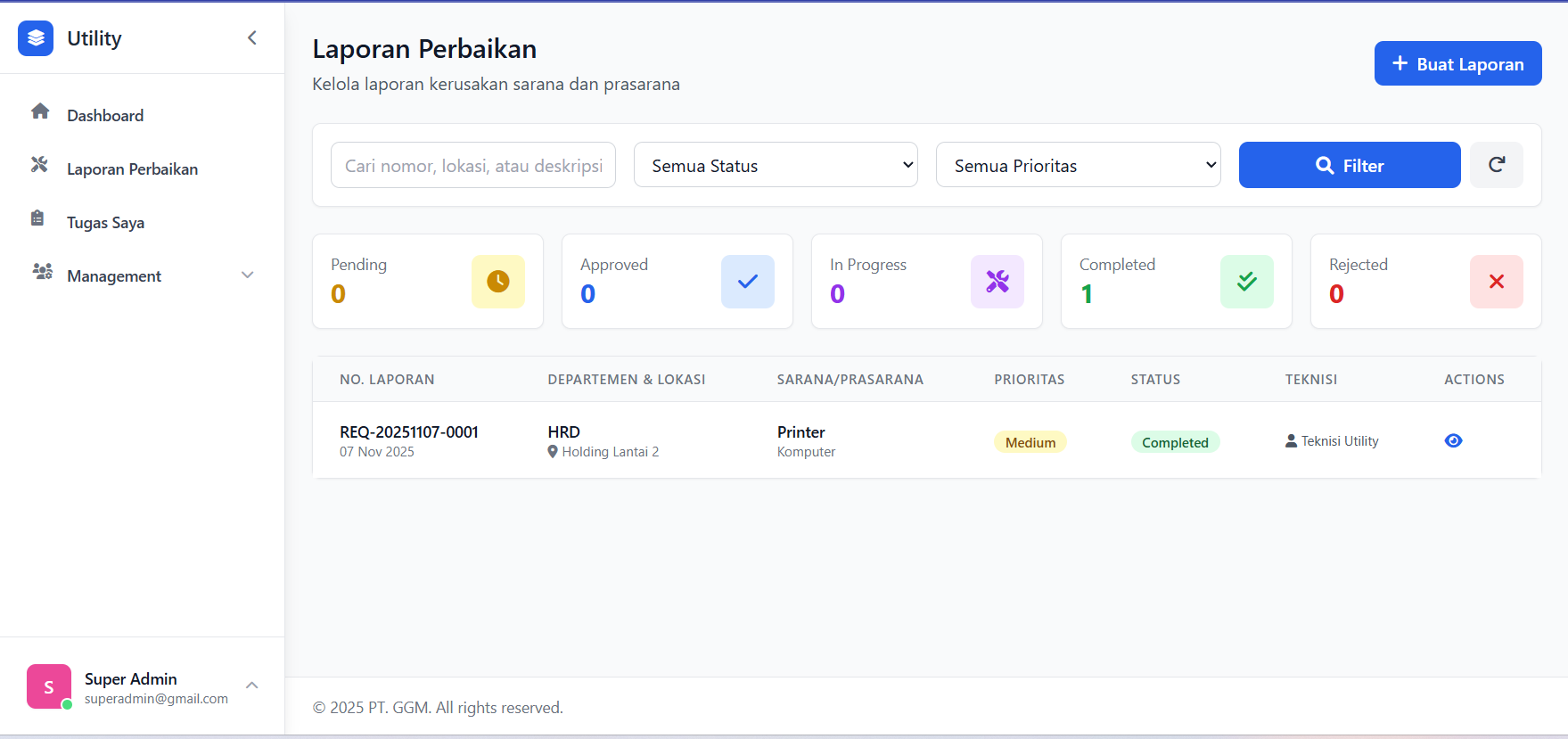Click the Holding Lantai 2 location text
Screen dimensions: 1568x739
pyautogui.click(x=611, y=452)
